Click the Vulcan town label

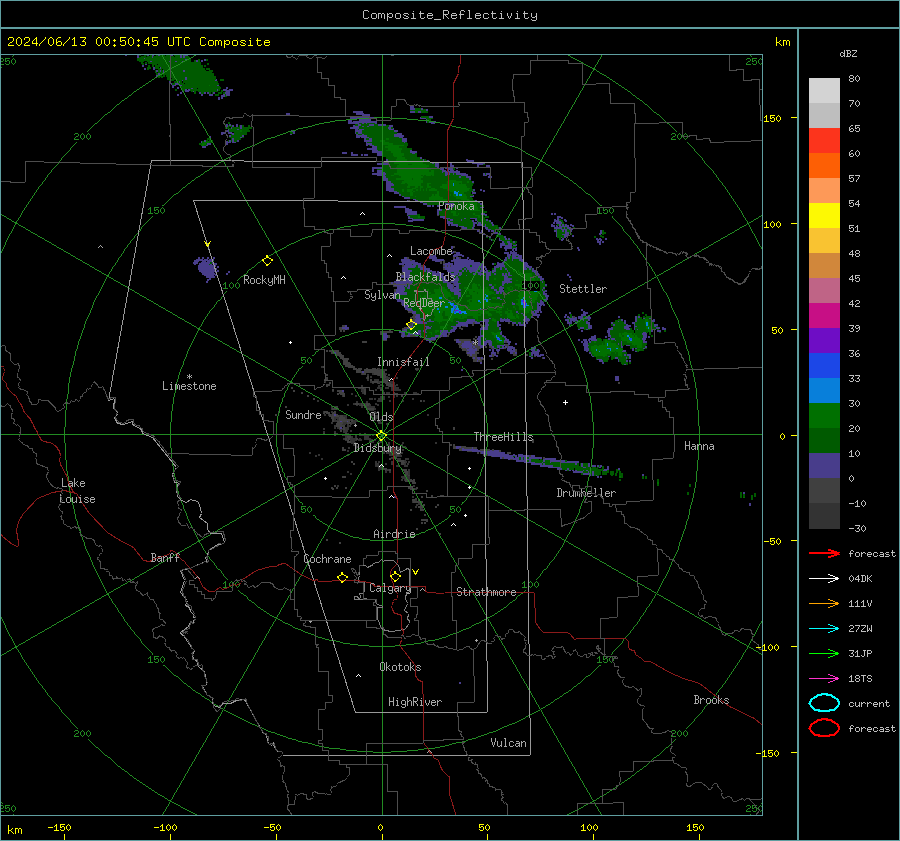tap(508, 743)
